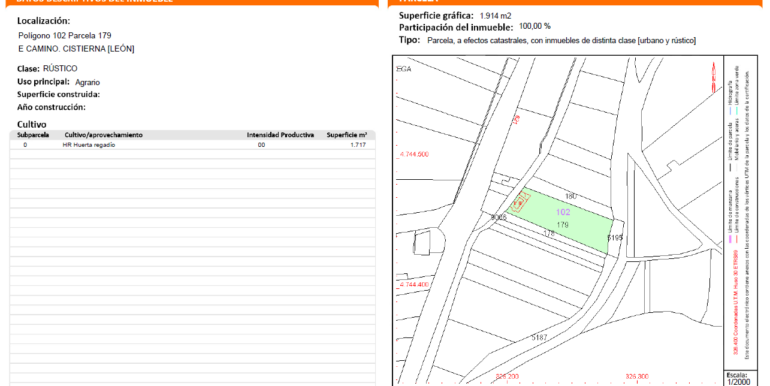Select the green highlighted parcel 179
The image size is (770, 386).
(x=560, y=221)
